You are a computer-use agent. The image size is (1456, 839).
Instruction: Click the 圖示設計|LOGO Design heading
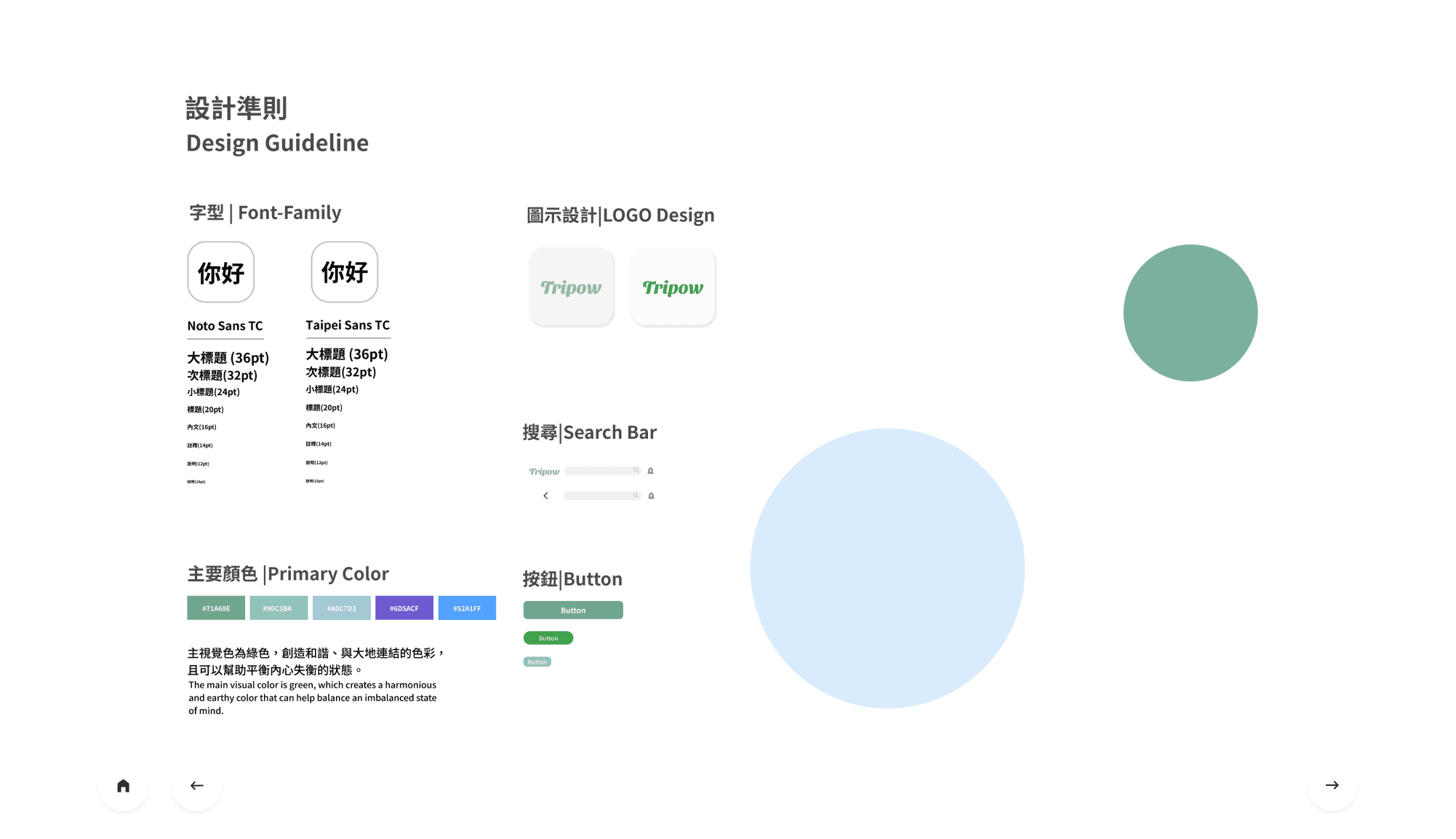pos(620,215)
